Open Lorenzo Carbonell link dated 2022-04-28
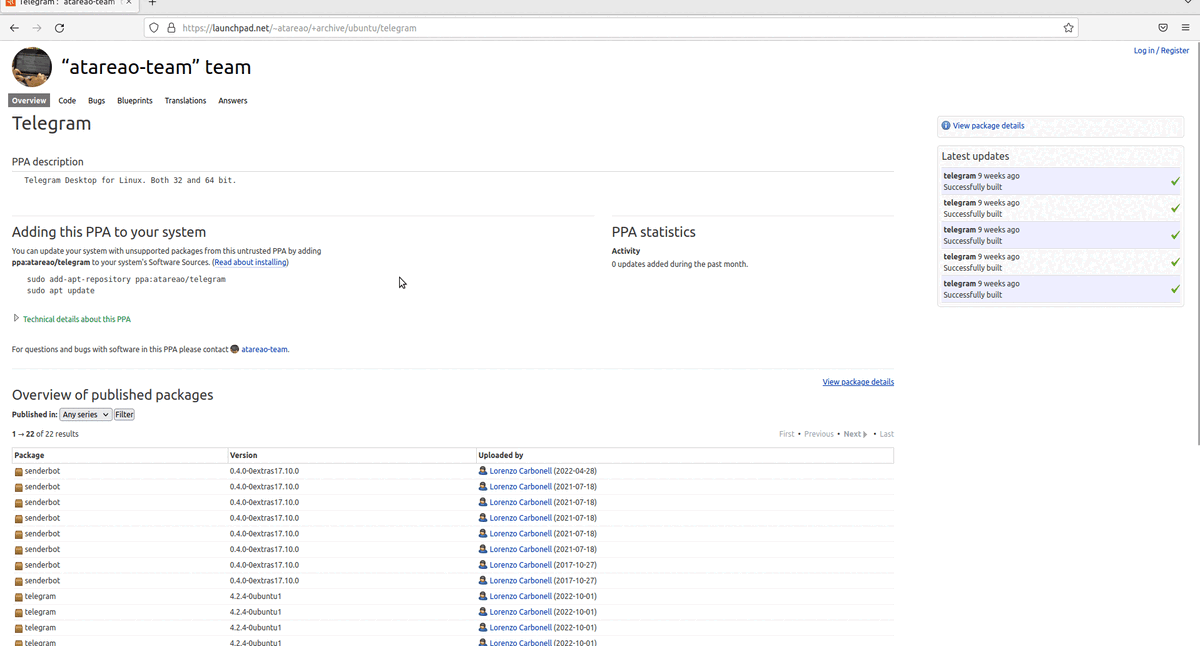 pos(520,471)
